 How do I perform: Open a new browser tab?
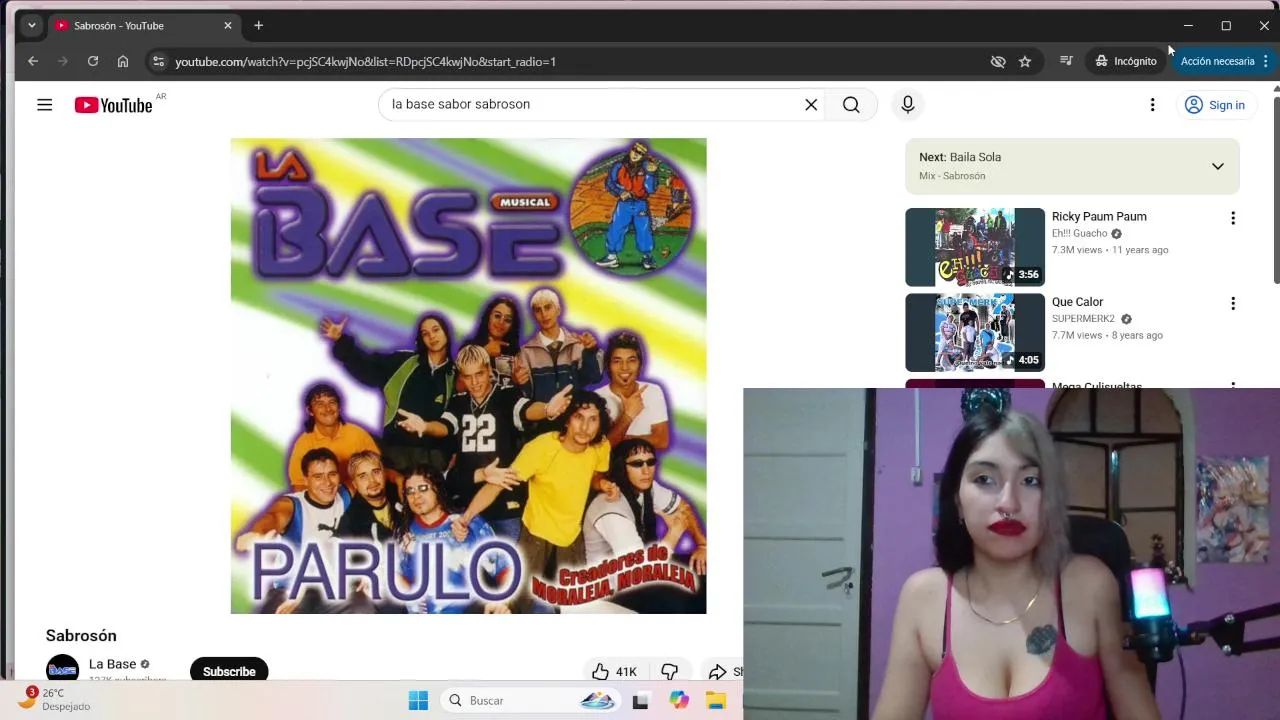(x=258, y=25)
